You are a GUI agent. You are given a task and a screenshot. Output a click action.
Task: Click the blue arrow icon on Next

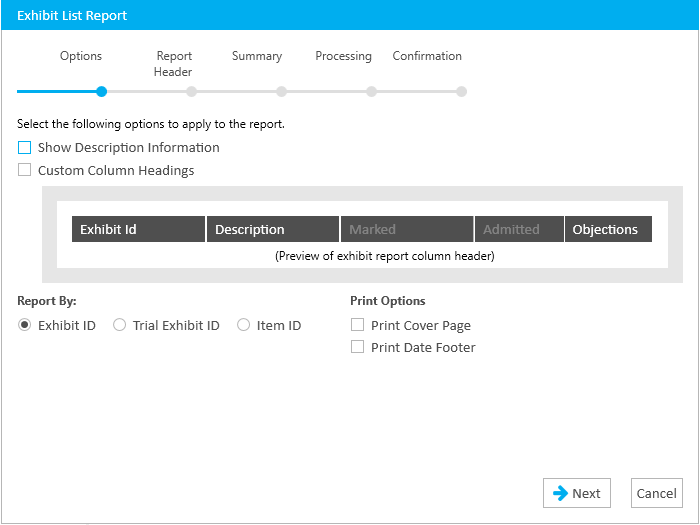pos(560,493)
